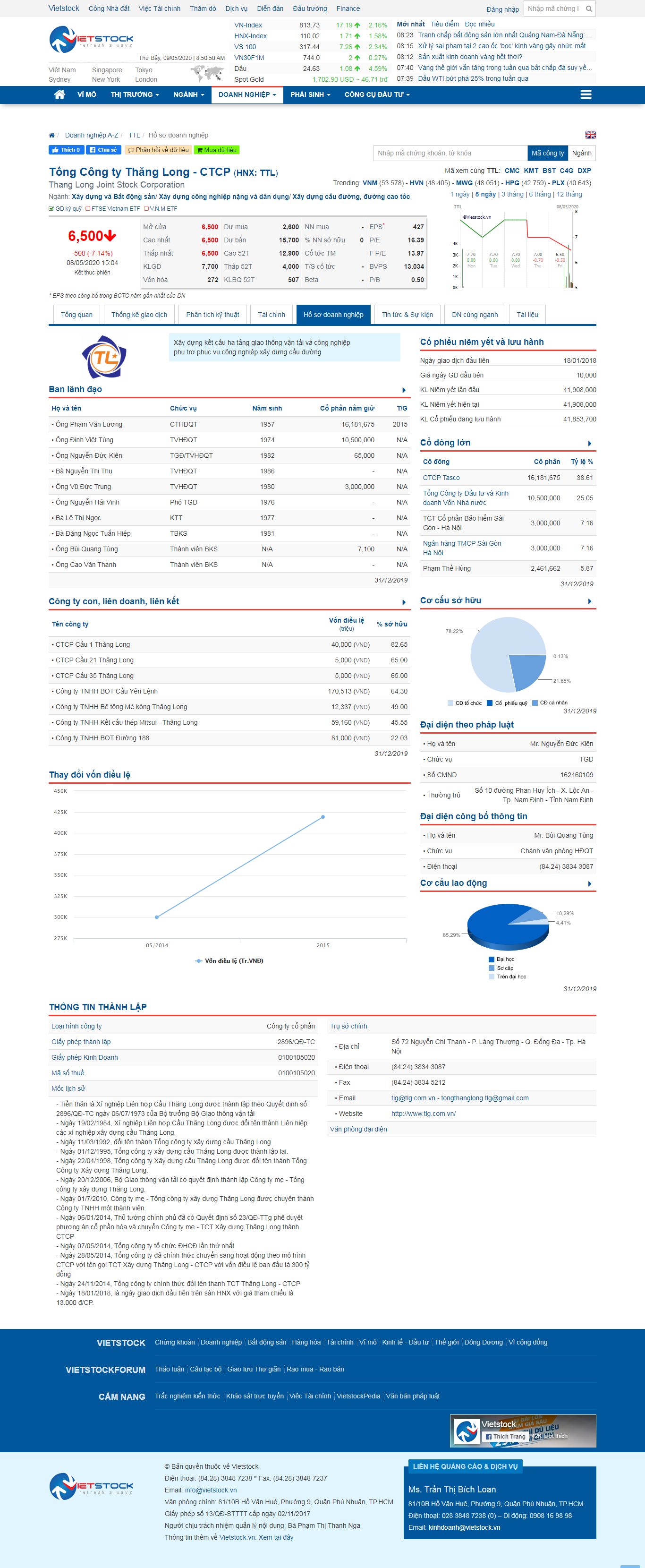This screenshot has width=645, height=1568.
Task: Click in the stock code keyword search field
Action: coord(450,153)
